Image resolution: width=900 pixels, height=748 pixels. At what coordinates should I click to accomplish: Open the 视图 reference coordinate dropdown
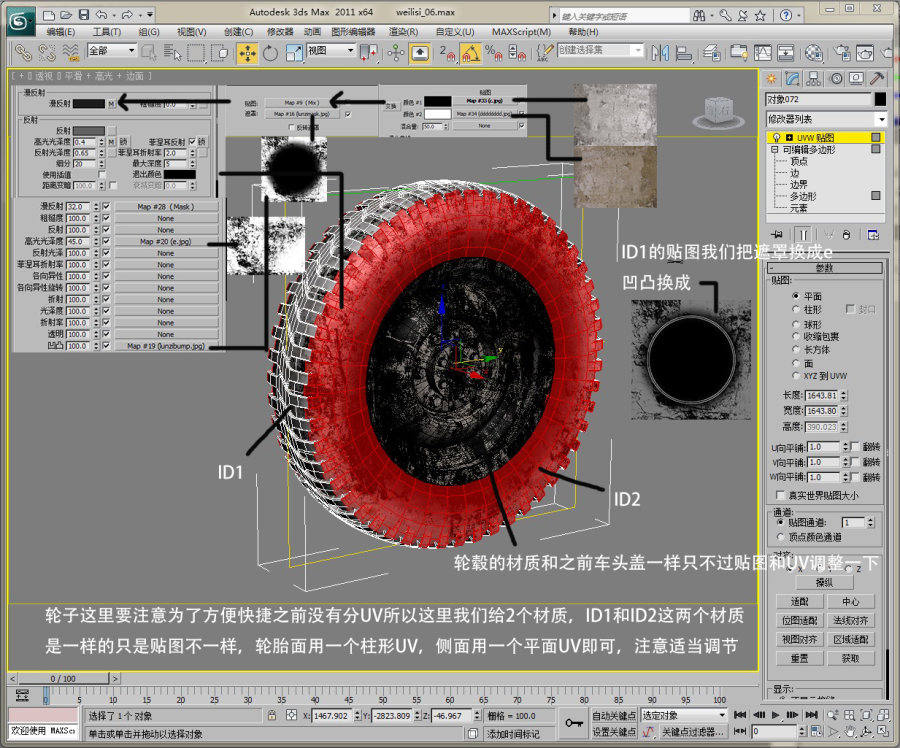pyautogui.click(x=331, y=51)
